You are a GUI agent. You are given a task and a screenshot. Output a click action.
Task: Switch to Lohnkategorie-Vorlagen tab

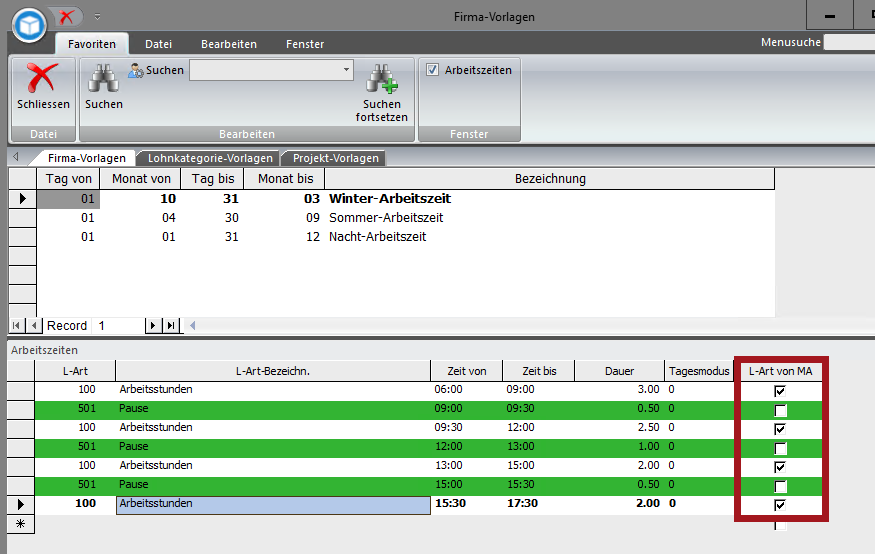[210, 158]
